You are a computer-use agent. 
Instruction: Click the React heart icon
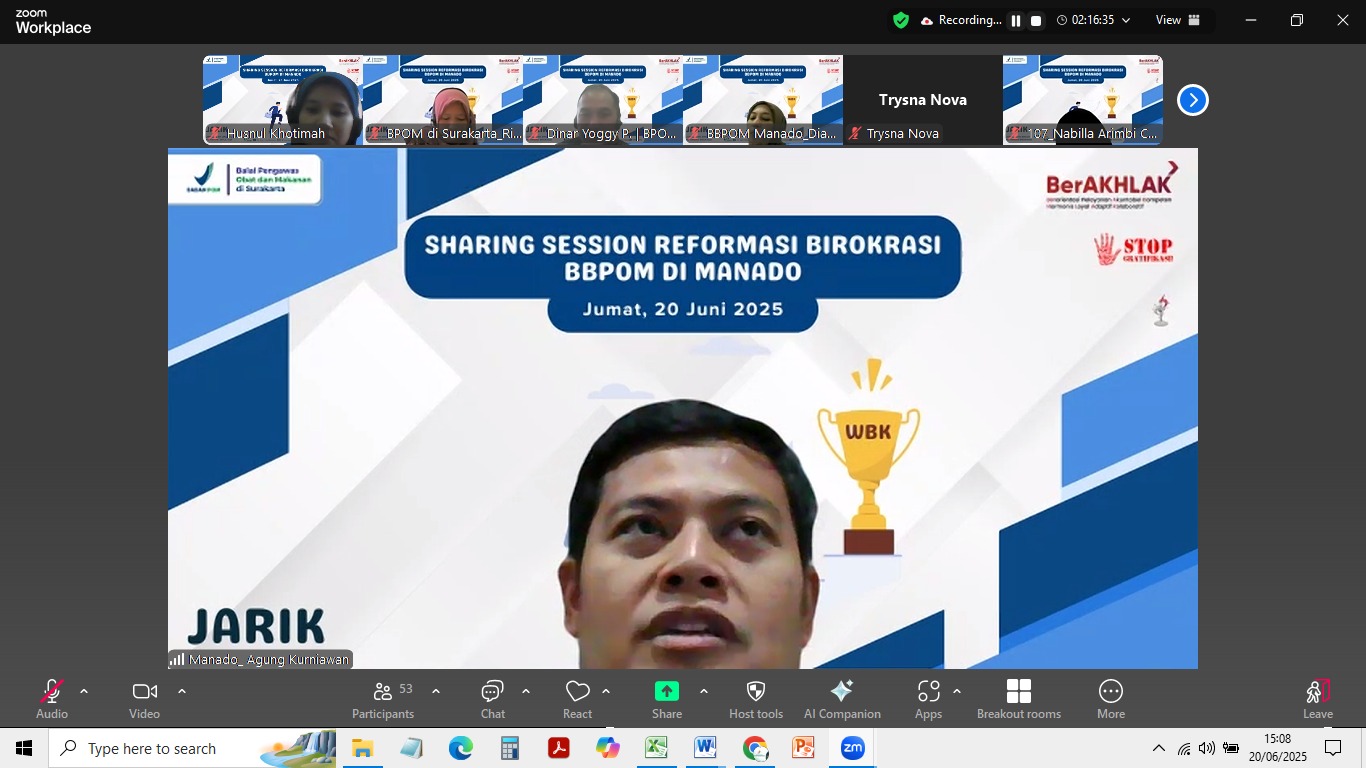point(577,692)
